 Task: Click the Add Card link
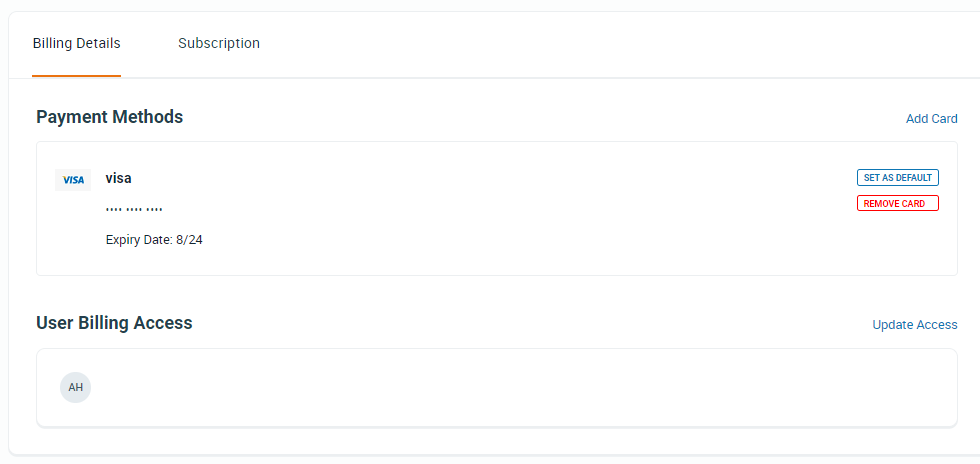(x=931, y=119)
